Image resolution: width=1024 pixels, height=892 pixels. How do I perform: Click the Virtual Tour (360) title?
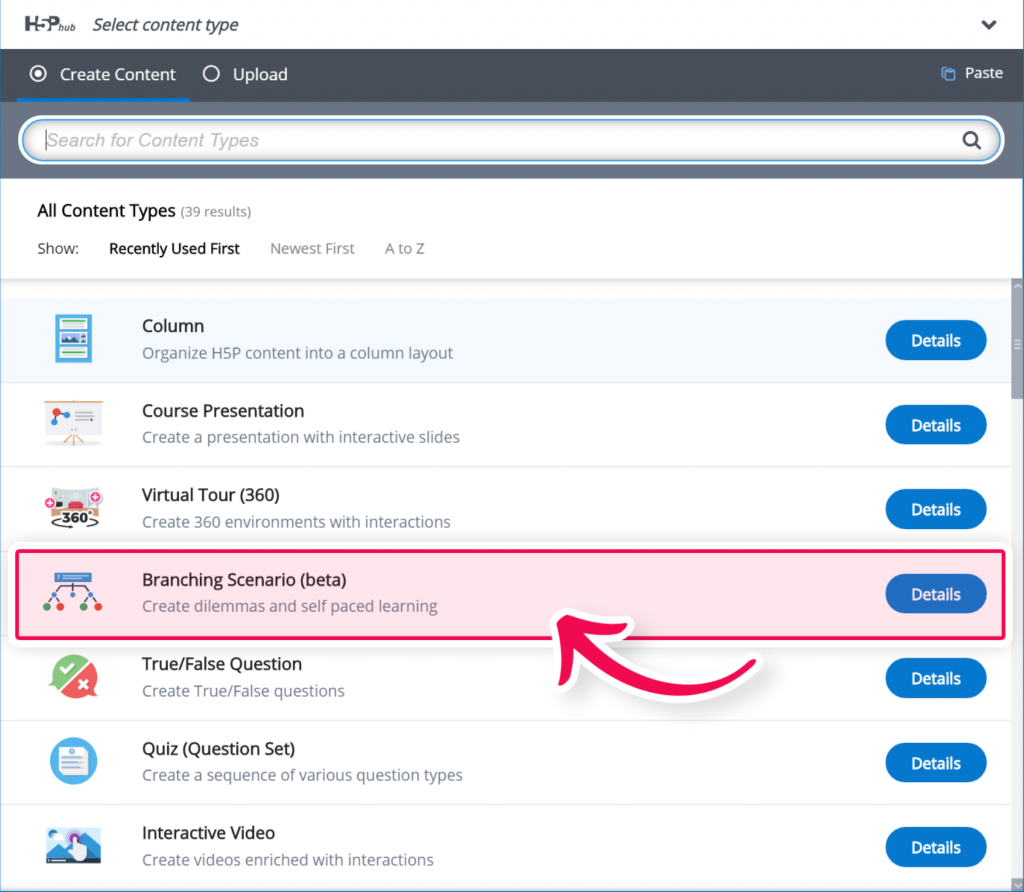coord(210,495)
